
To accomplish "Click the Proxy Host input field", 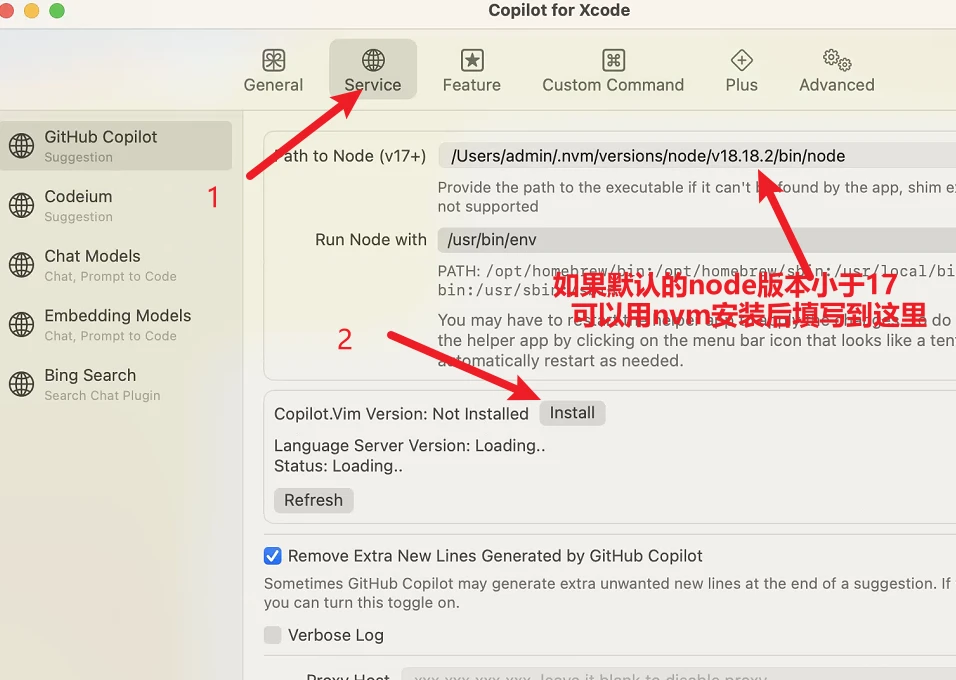I will click(x=679, y=675).
